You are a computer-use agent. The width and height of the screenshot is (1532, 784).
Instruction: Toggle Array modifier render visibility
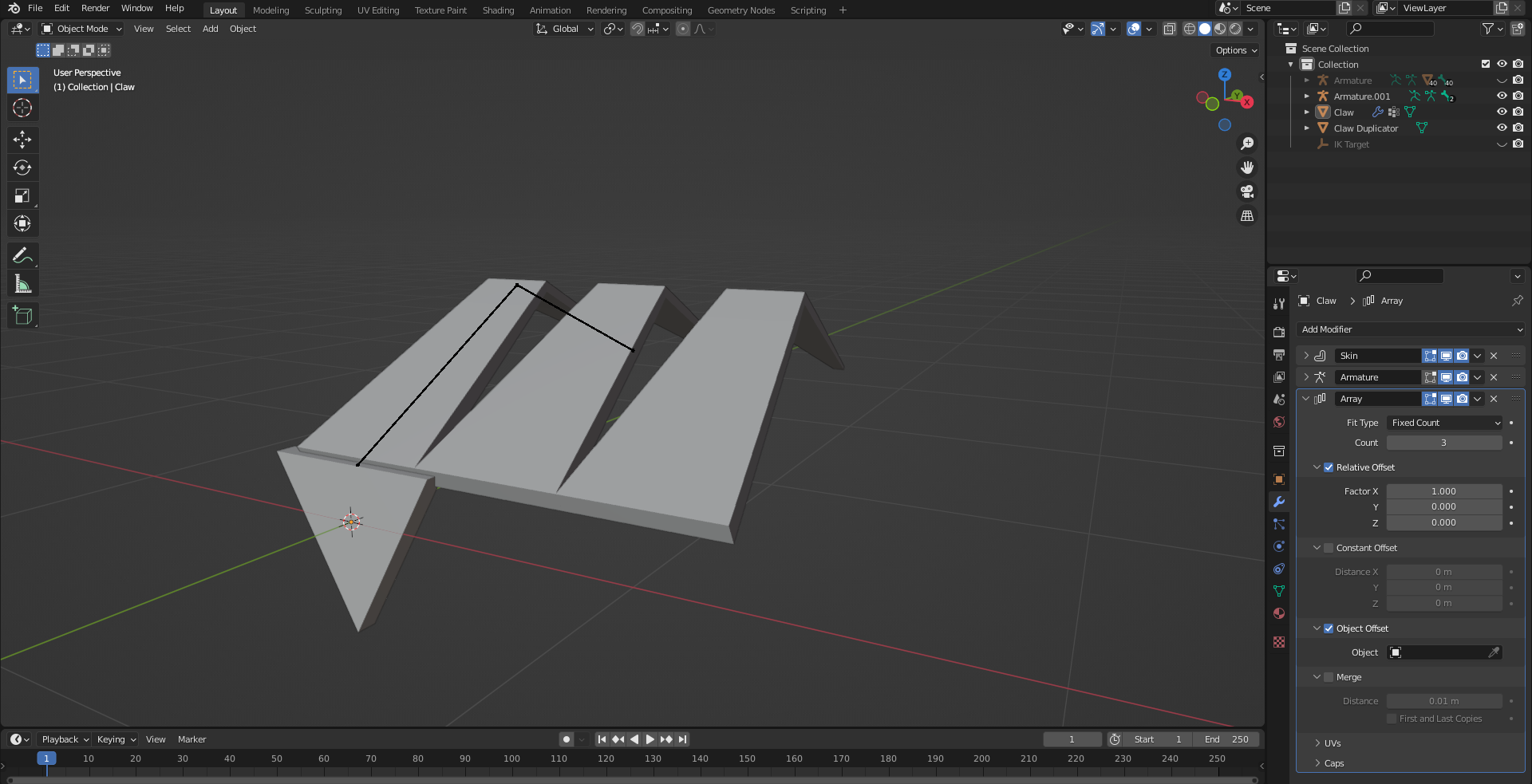[1462, 399]
